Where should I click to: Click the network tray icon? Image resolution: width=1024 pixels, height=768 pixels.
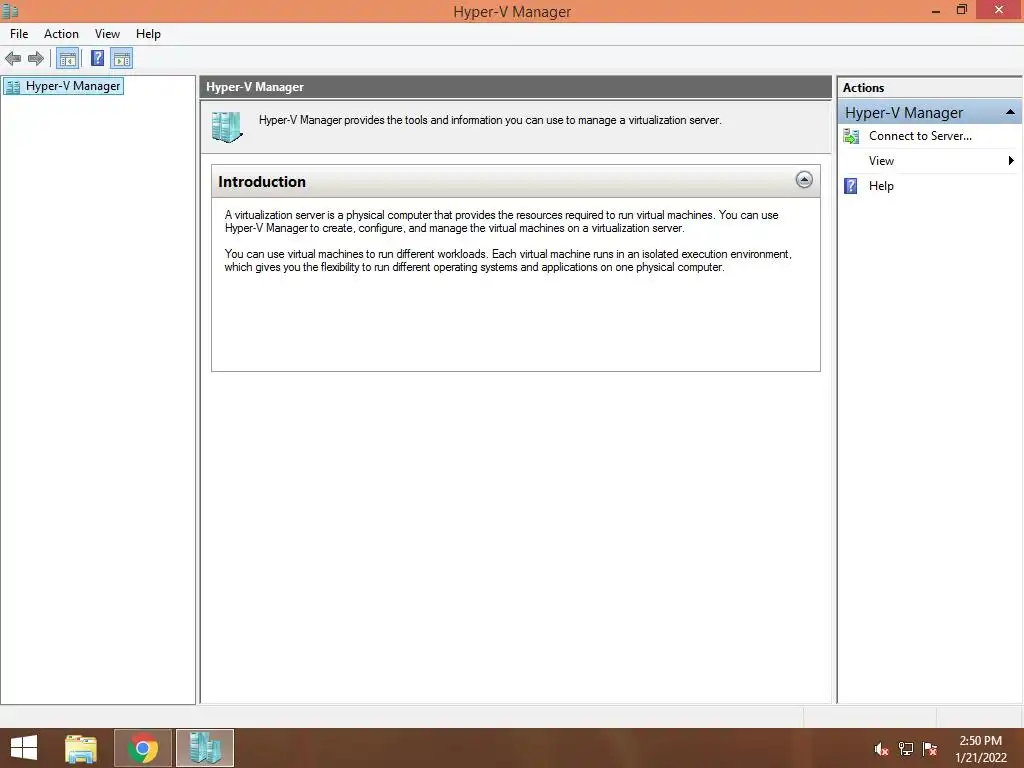(906, 749)
